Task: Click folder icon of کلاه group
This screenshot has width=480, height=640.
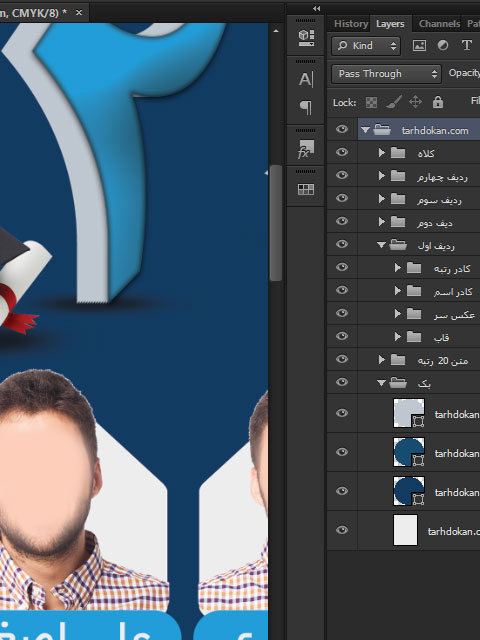Action: pyautogui.click(x=398, y=153)
